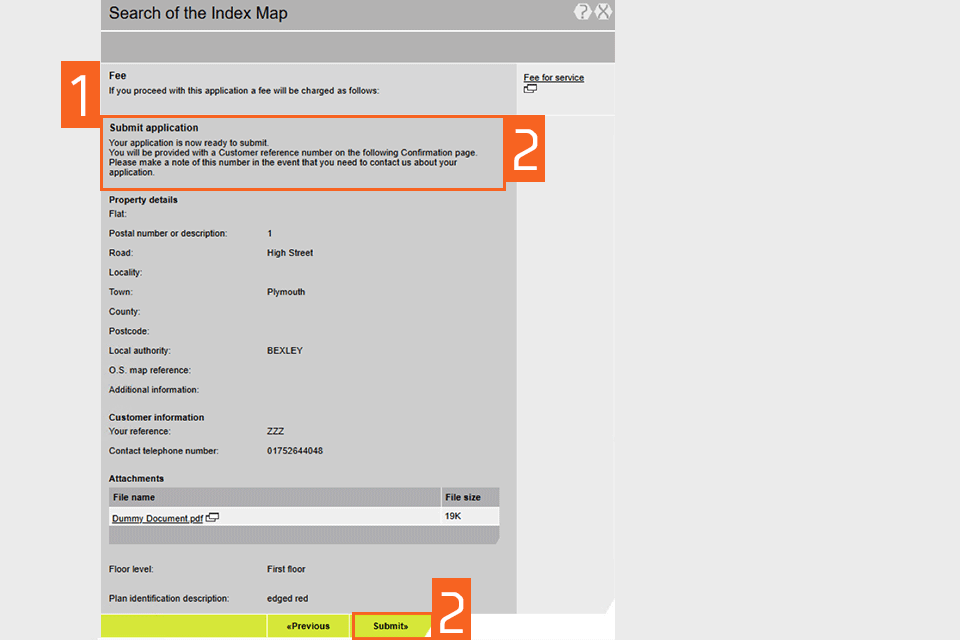
Task: Click the new-window icon beside Dummy Document.pdf
Action: coord(213,518)
